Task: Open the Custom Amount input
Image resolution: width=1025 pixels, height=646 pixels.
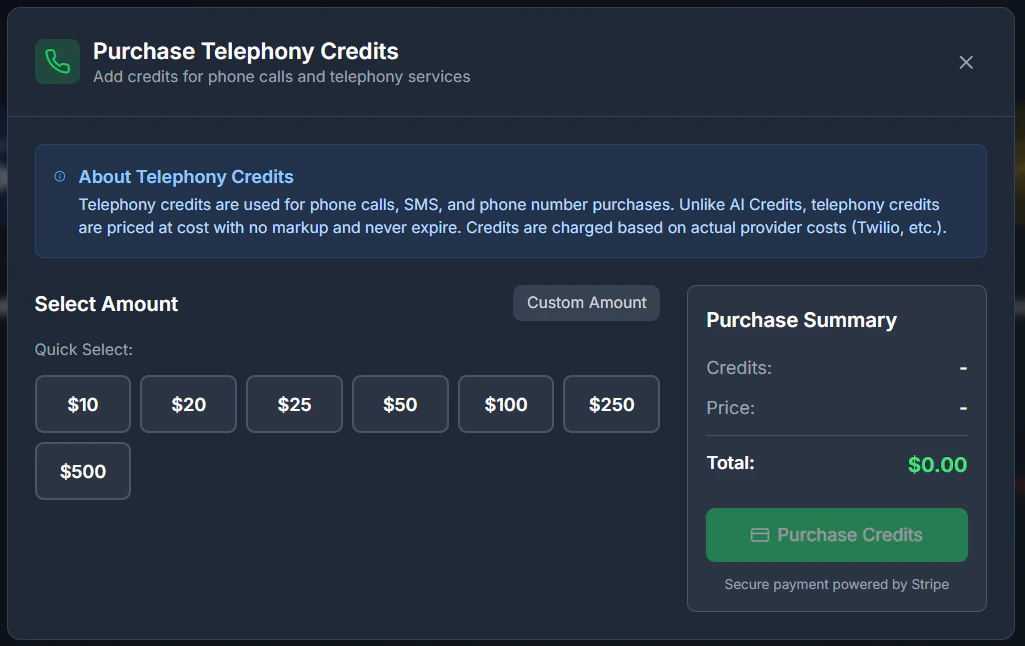Action: pos(586,303)
